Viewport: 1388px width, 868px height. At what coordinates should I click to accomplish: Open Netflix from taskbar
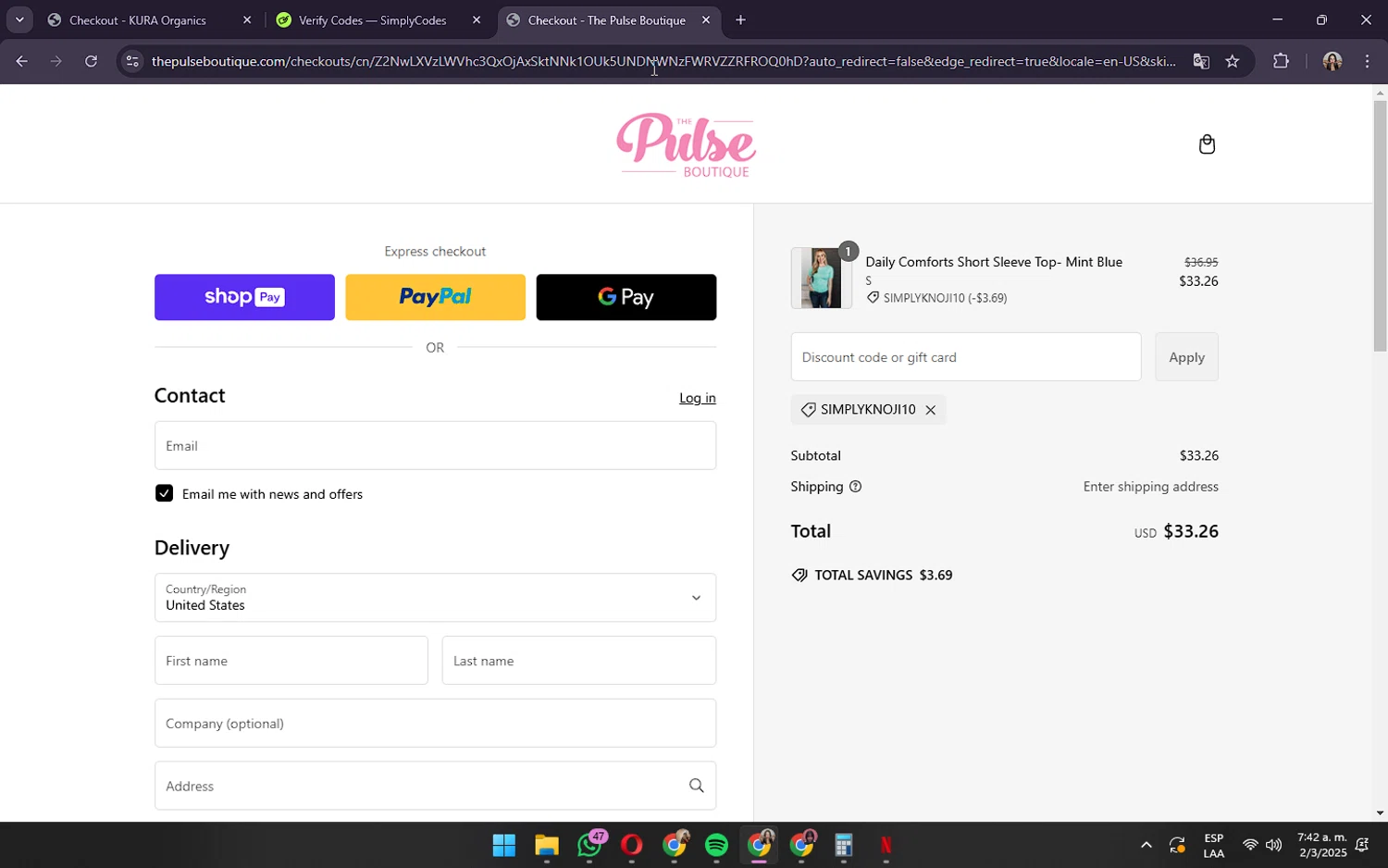[886, 845]
